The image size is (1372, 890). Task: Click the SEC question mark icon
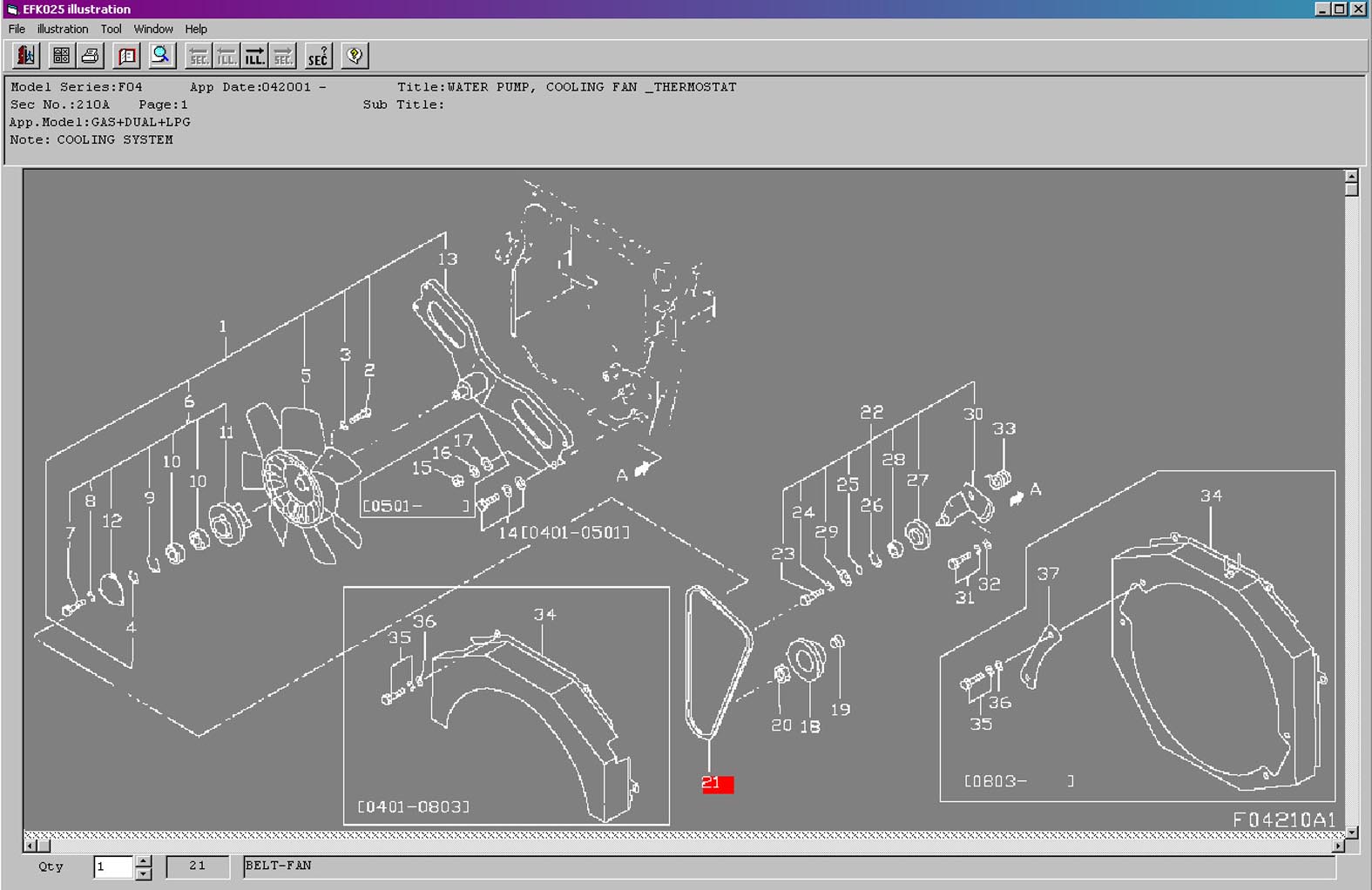[318, 57]
